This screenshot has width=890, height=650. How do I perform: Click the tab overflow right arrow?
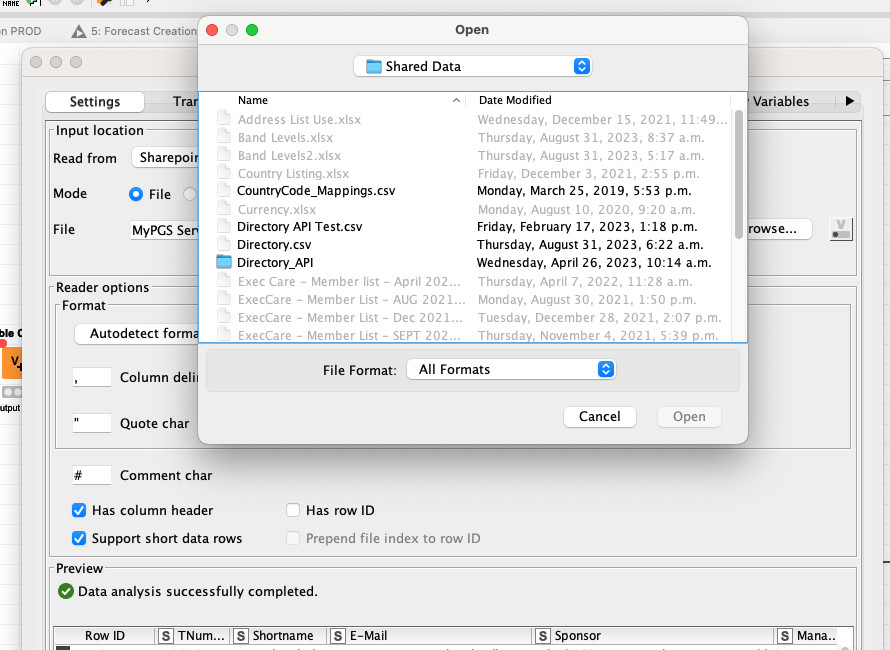pyautogui.click(x=849, y=101)
